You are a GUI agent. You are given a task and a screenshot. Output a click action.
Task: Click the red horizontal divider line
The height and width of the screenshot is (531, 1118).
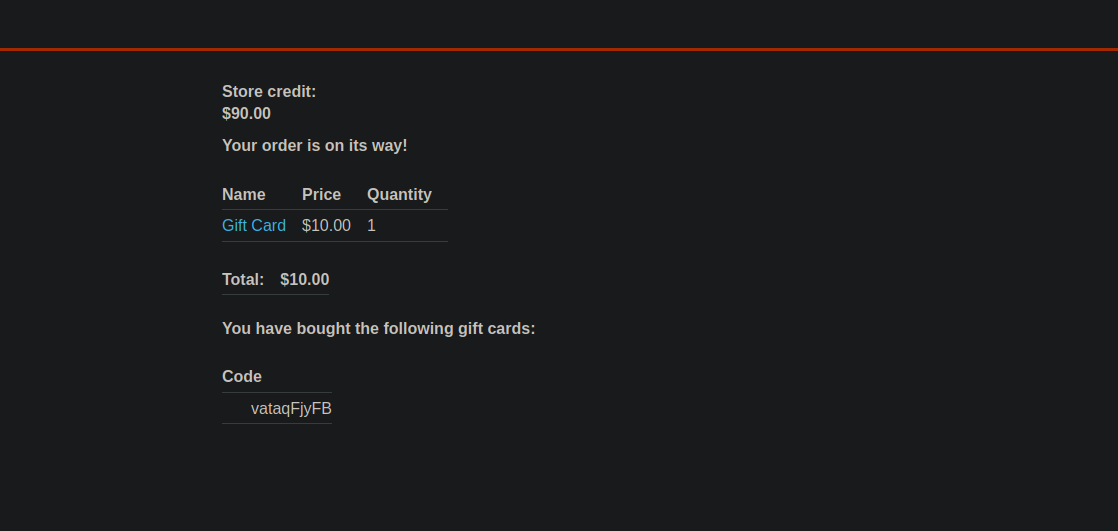[559, 48]
